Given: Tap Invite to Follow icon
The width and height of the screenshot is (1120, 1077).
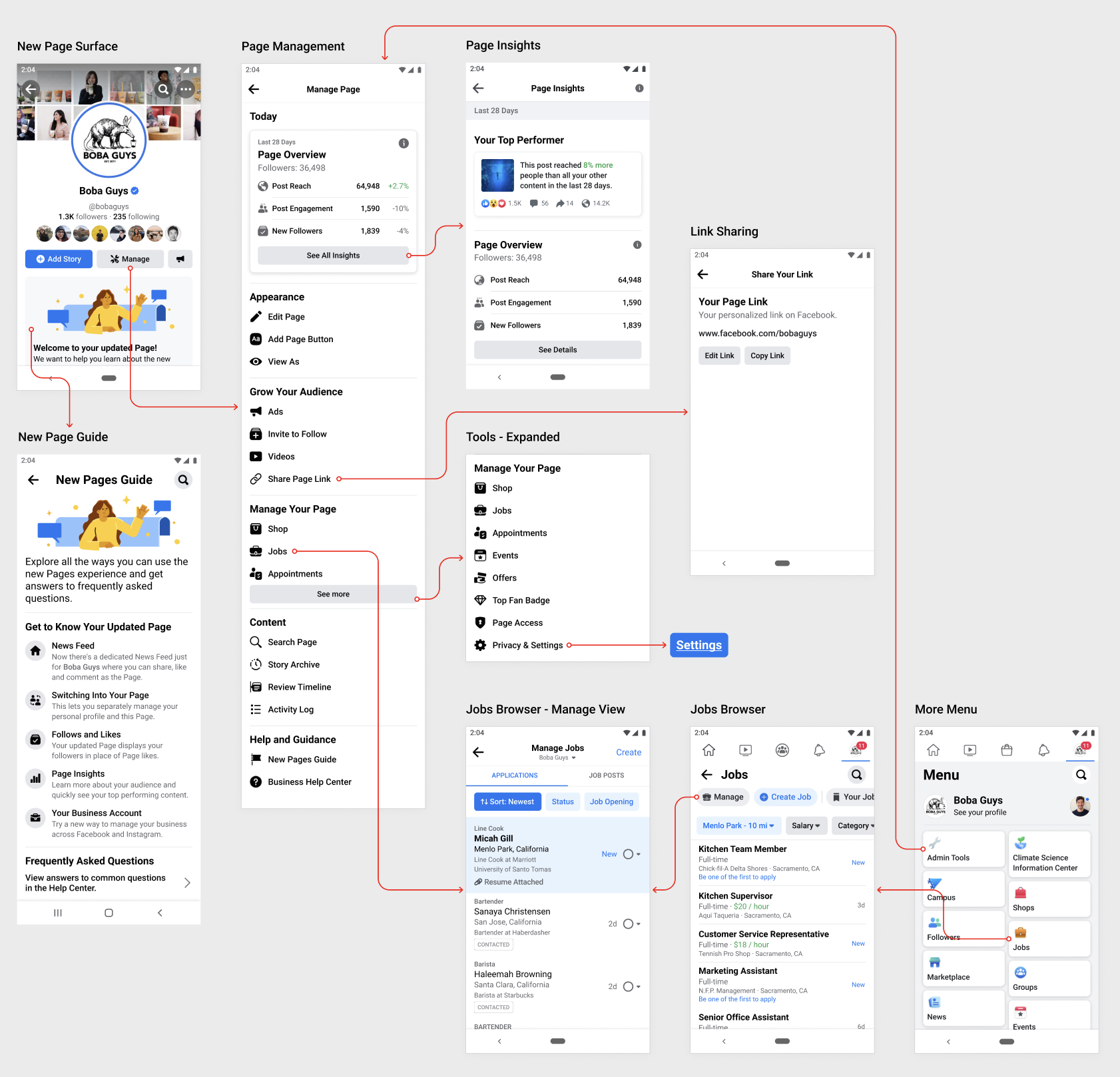Looking at the screenshot, I should click(x=256, y=435).
